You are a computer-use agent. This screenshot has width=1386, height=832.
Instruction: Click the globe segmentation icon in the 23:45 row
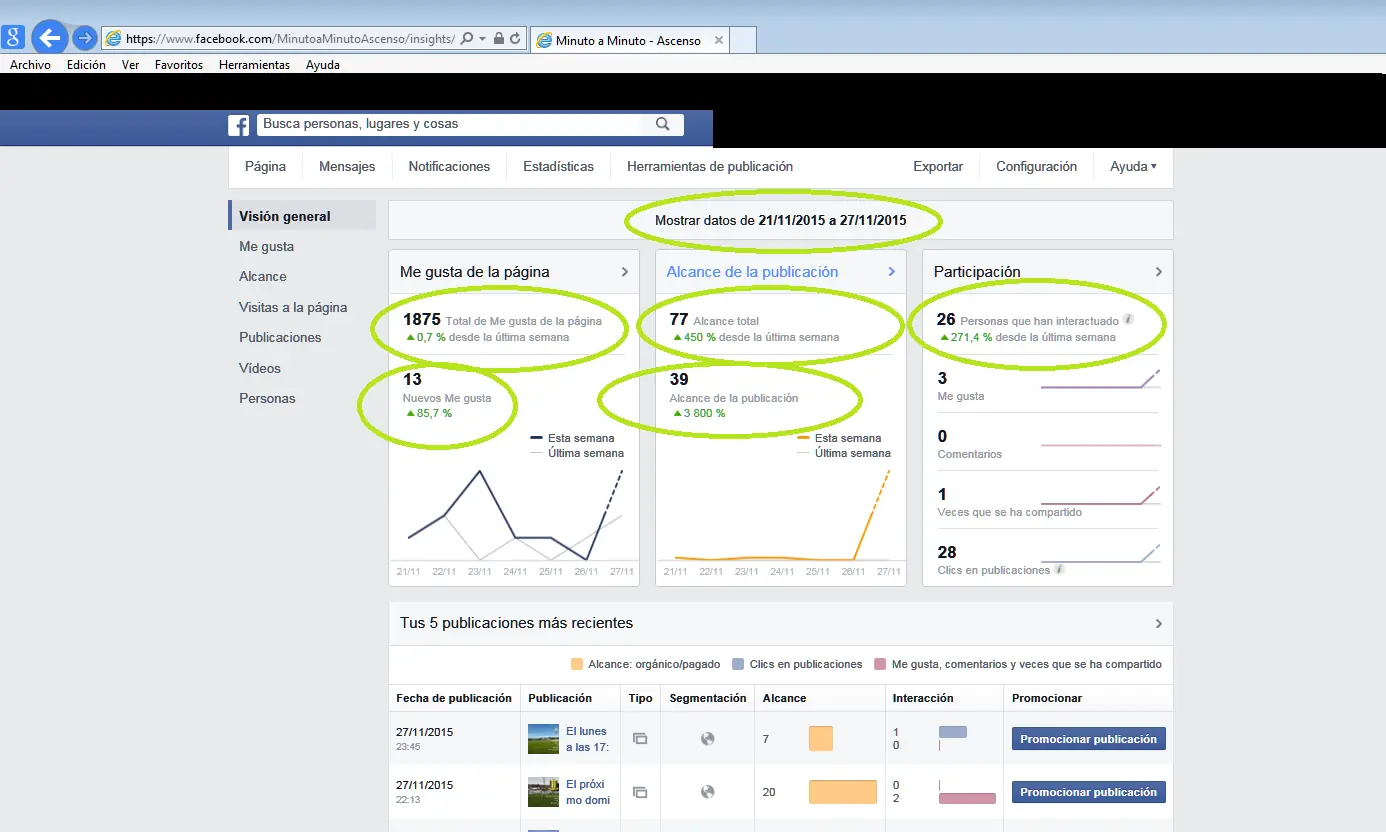(708, 739)
